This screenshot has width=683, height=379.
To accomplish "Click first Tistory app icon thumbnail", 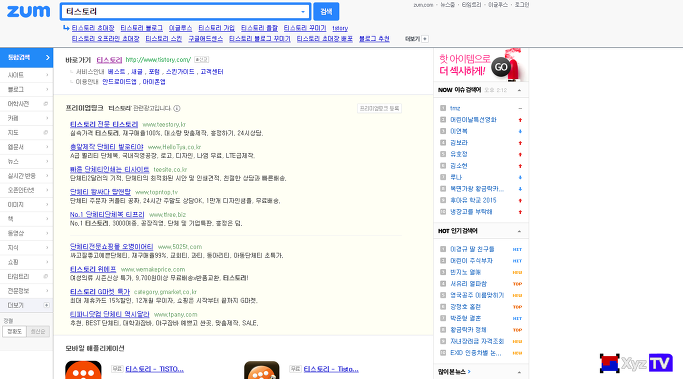I will (x=83, y=370).
